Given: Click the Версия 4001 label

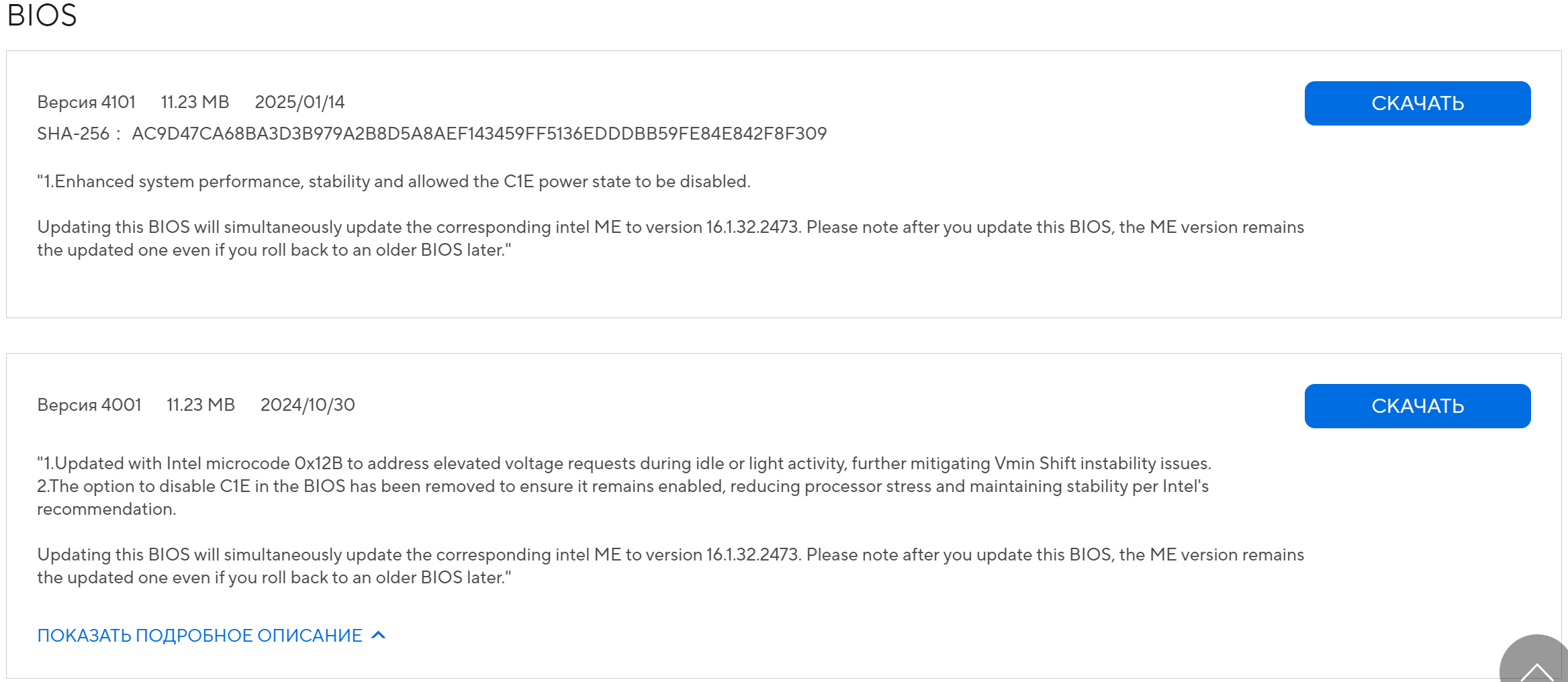Looking at the screenshot, I should pos(89,405).
